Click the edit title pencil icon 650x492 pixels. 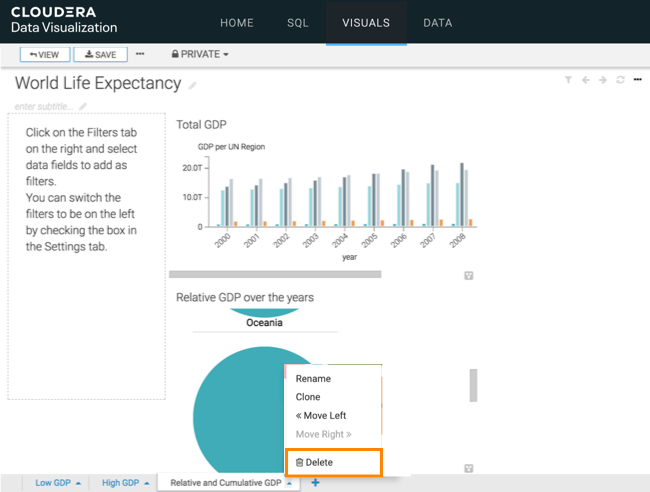[x=193, y=86]
